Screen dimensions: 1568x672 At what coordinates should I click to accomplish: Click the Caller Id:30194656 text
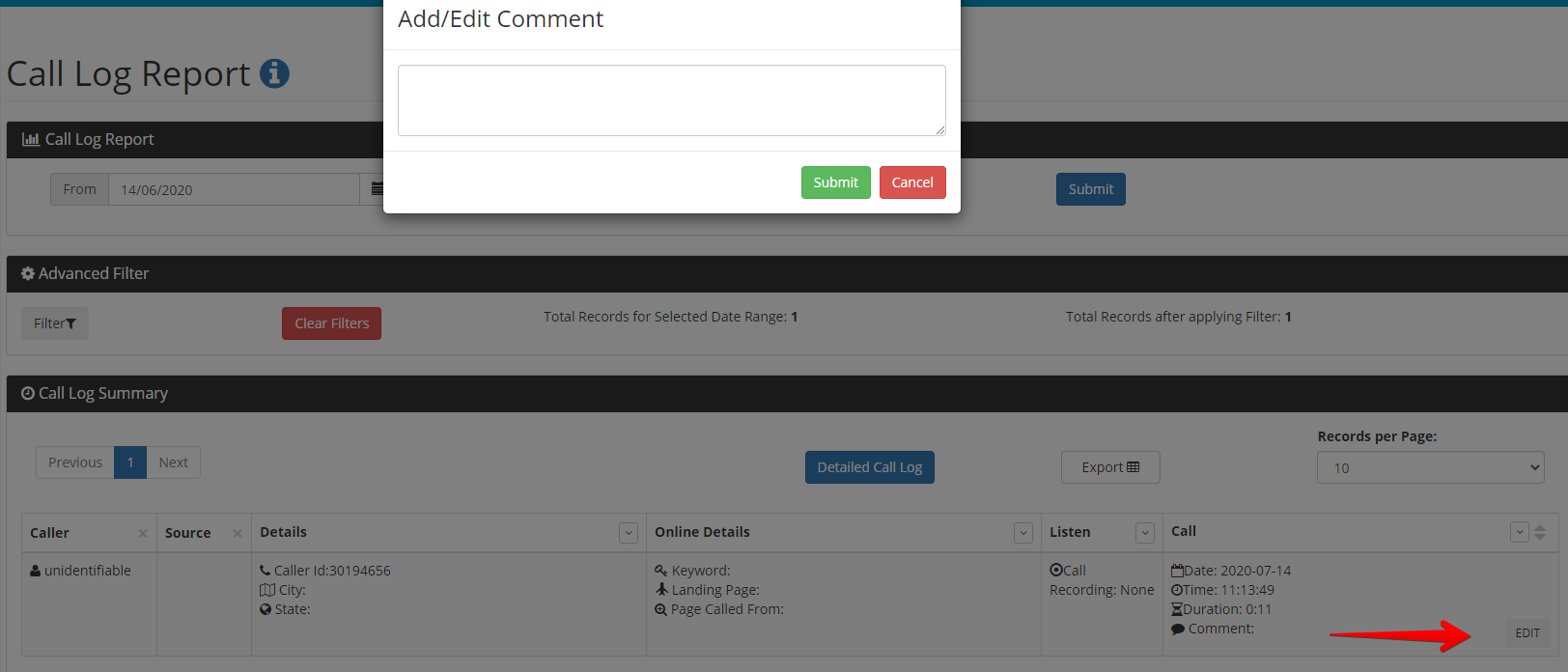tap(332, 571)
